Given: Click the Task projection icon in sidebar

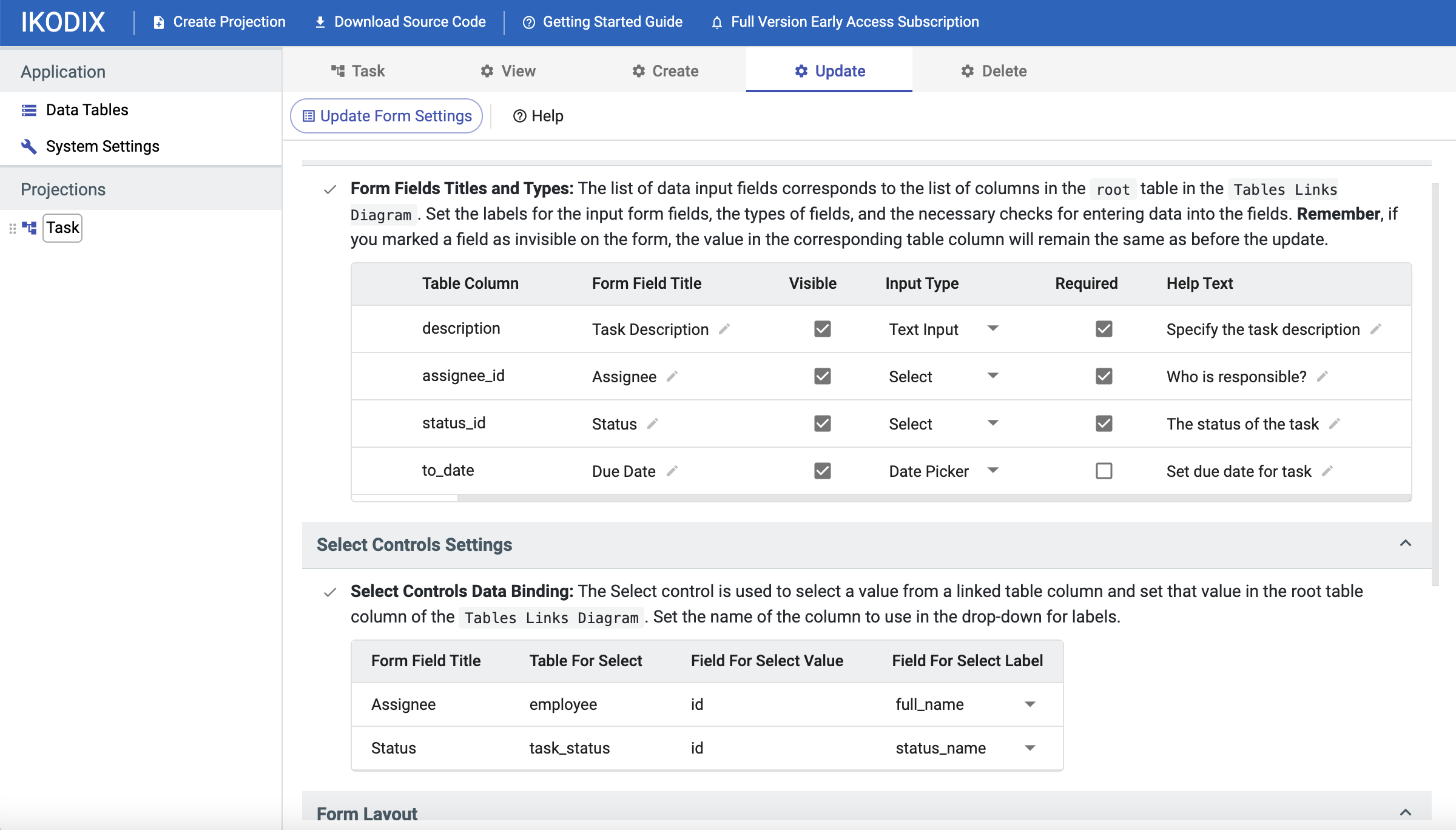Looking at the screenshot, I should [29, 228].
